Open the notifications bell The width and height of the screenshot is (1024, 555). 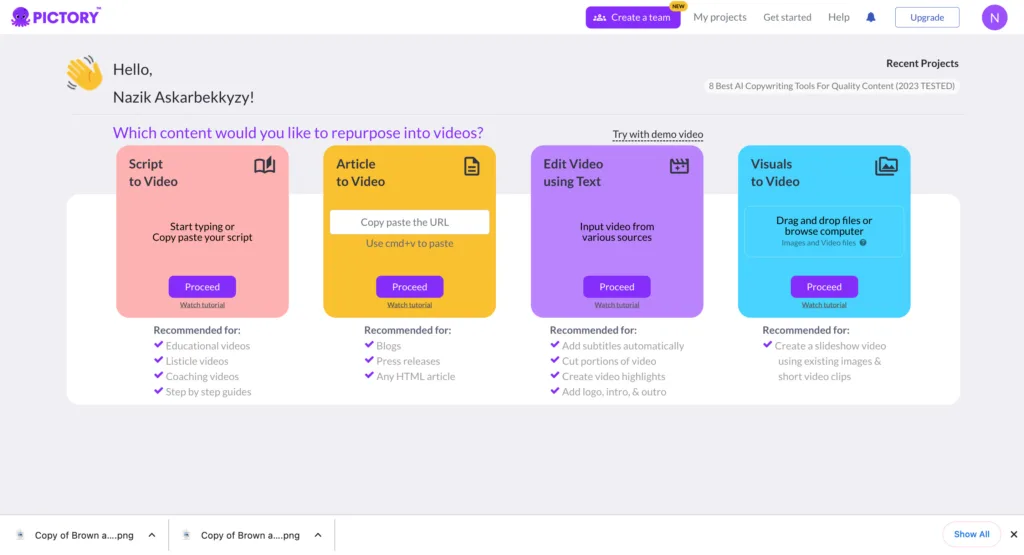(871, 18)
